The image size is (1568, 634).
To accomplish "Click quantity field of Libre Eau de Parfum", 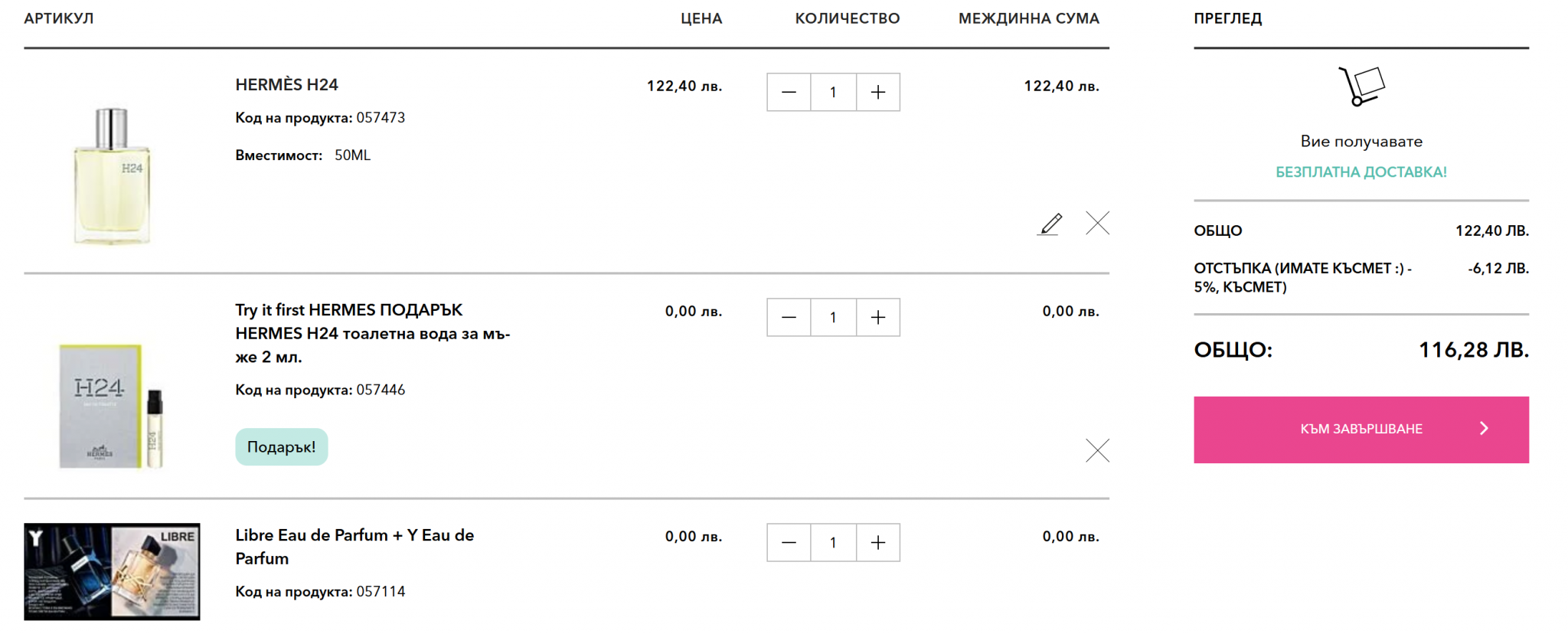I will pyautogui.click(x=833, y=543).
